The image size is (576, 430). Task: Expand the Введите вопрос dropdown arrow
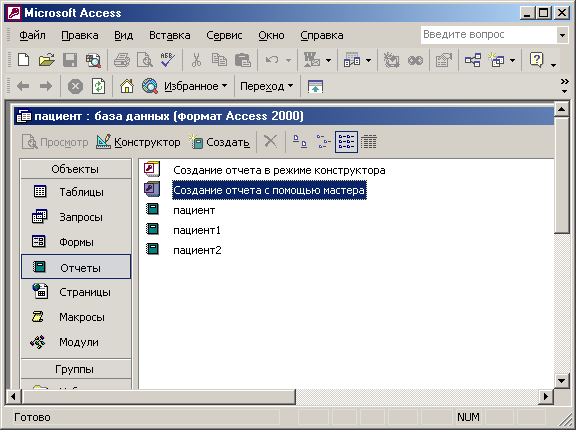coord(562,35)
